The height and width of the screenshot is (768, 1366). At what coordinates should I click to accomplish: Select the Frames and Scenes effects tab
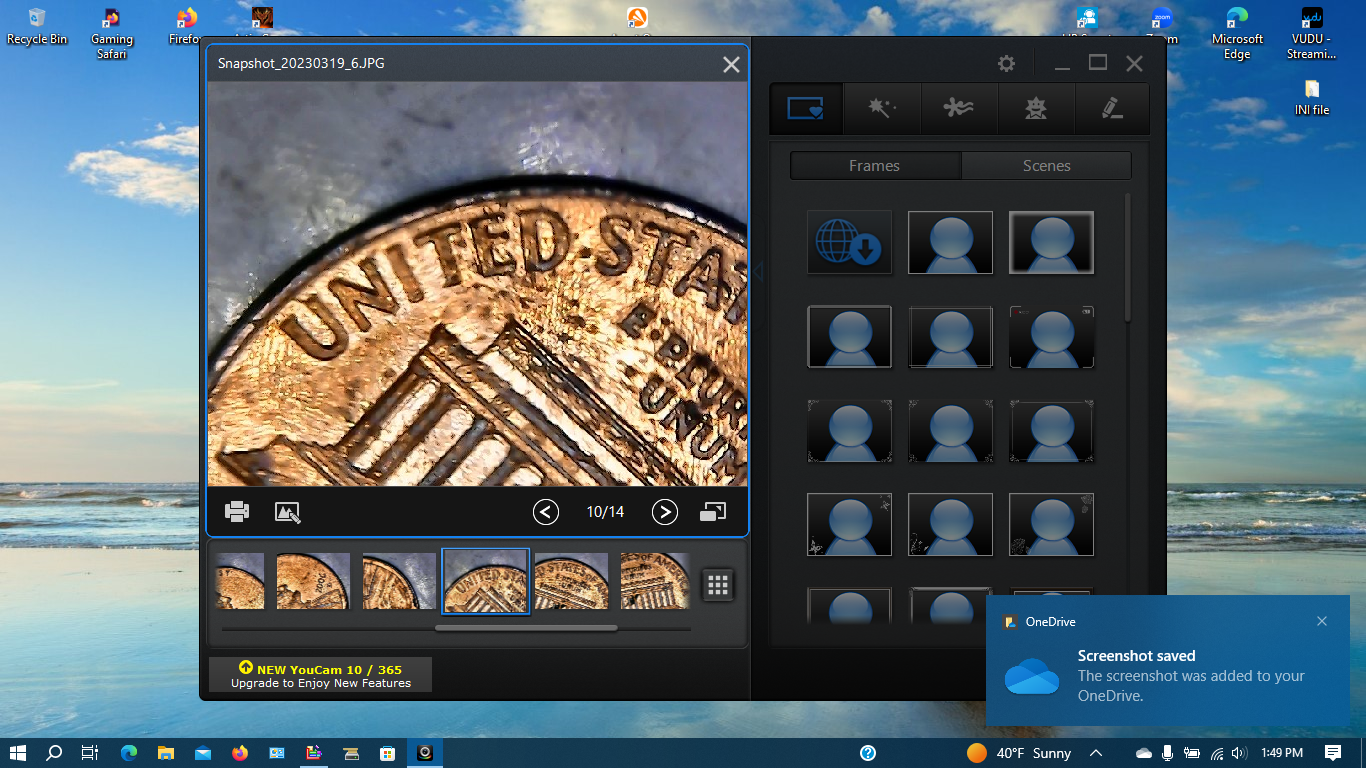(x=805, y=108)
